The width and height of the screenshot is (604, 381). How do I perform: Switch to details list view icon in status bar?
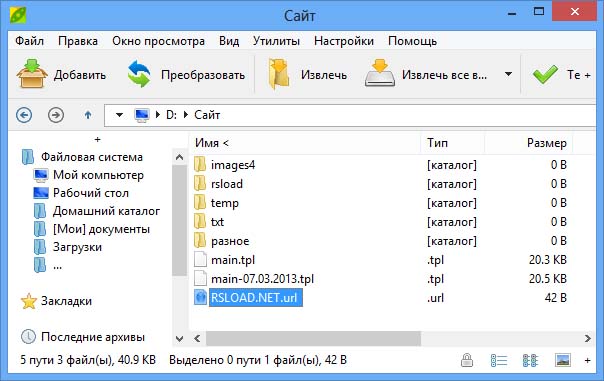499,361
